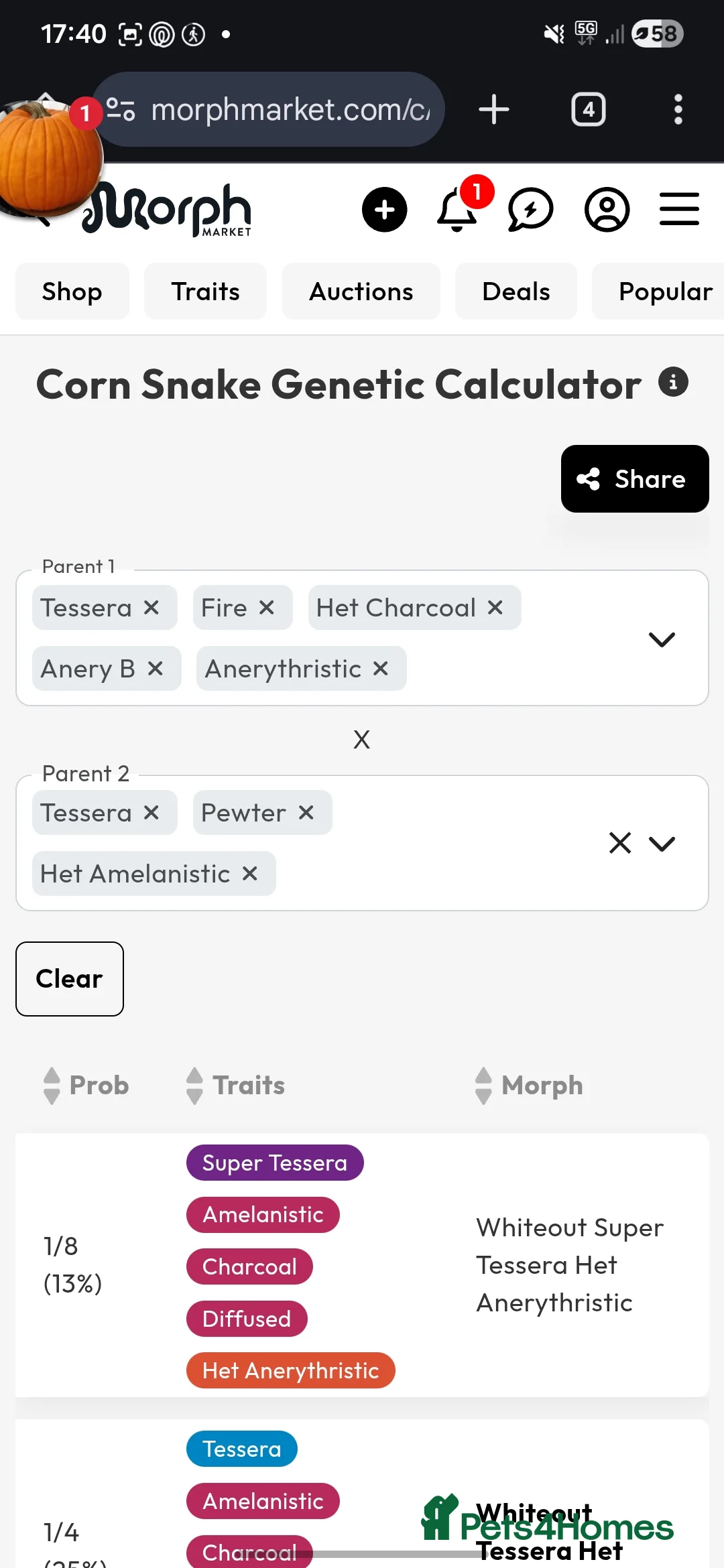Open the browser tab switcher
This screenshot has height=1568, width=724.
[x=588, y=109]
